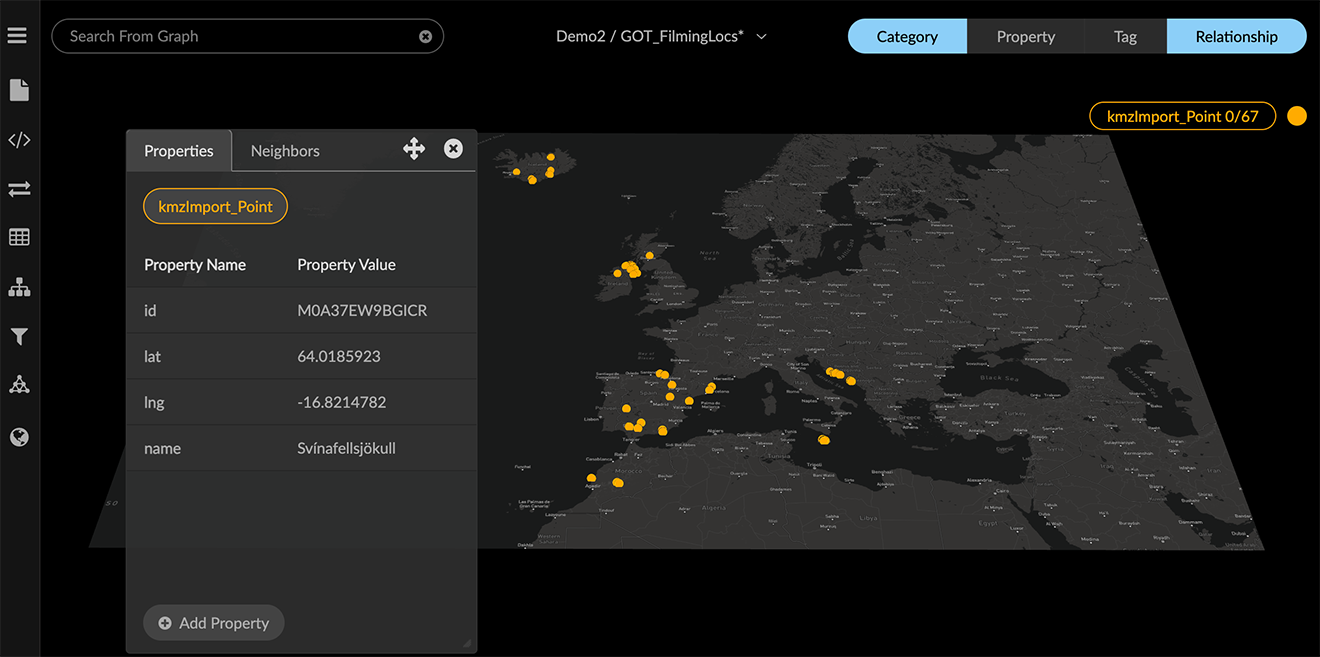The height and width of the screenshot is (657, 1320).
Task: Click the swap arrows icon in sidebar
Action: coord(19,189)
